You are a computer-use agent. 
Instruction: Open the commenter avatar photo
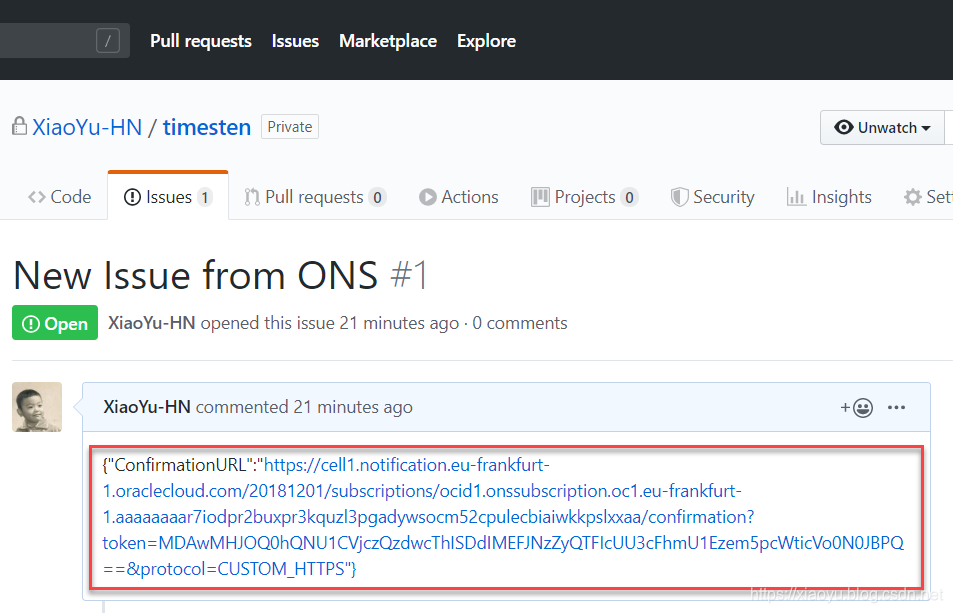[37, 407]
